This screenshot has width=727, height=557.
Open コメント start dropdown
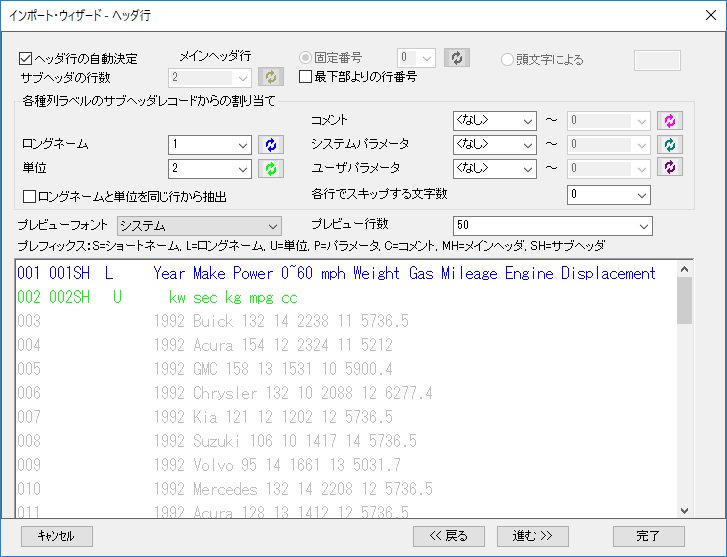pos(495,121)
